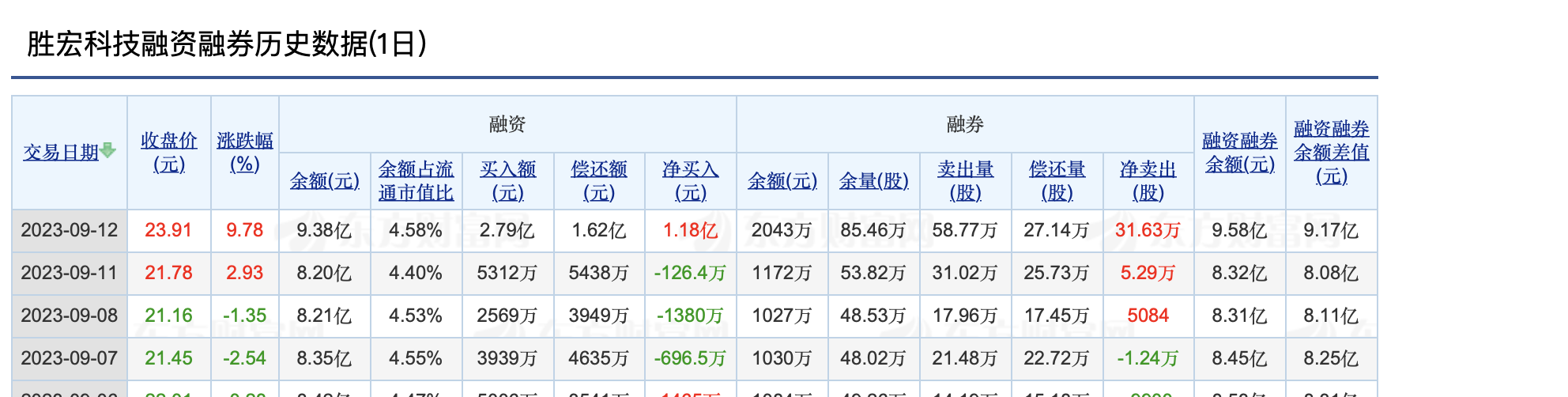Click closing price 21.78
The height and width of the screenshot is (397, 1568).
coord(168,273)
